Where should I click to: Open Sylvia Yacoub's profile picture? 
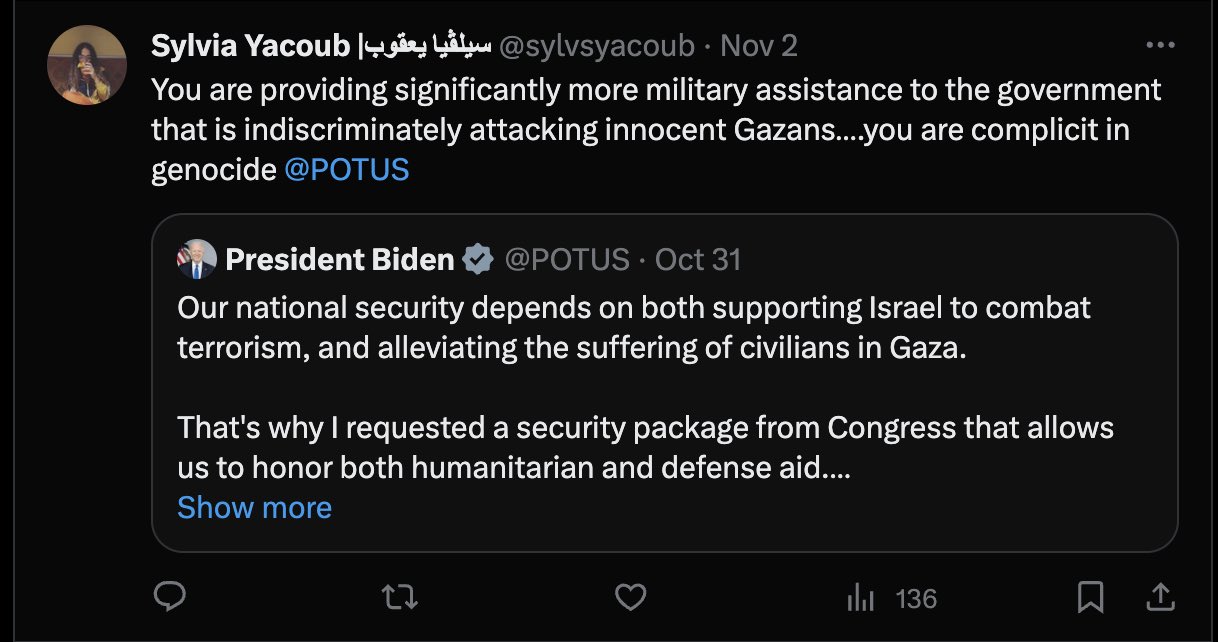[x=87, y=65]
